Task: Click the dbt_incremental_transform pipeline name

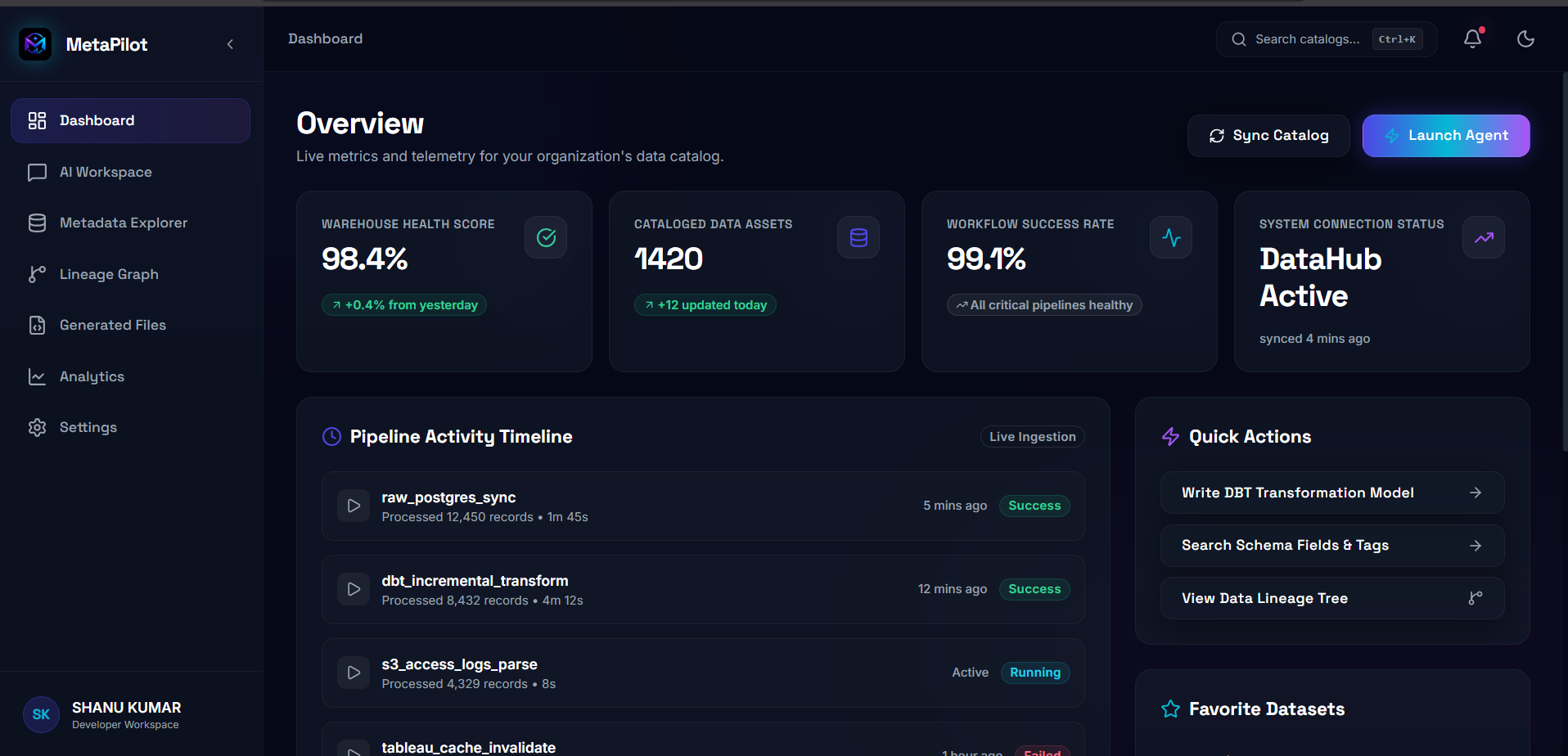Action: (x=475, y=581)
